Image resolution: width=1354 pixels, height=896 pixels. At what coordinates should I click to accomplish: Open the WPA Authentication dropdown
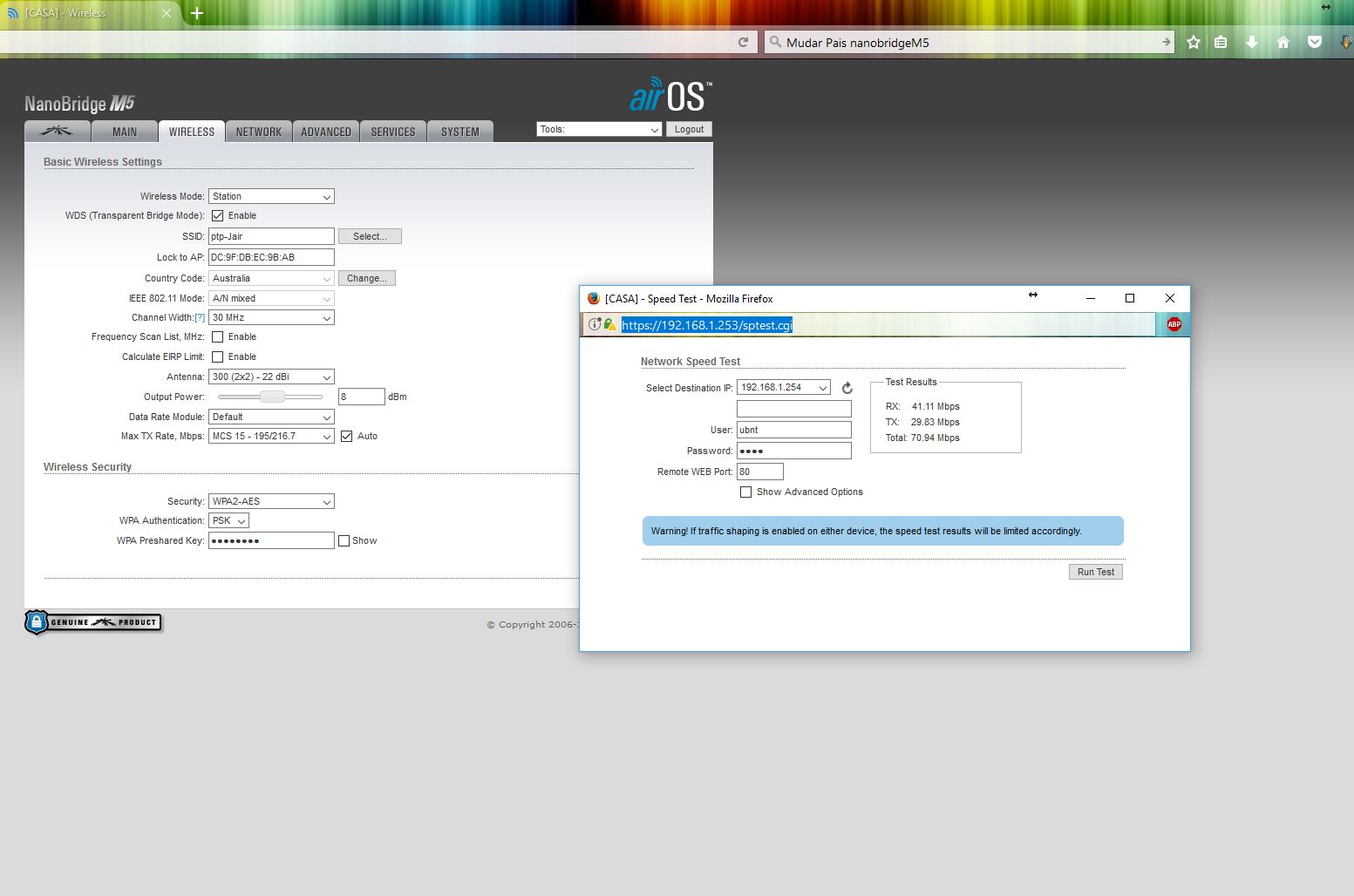point(228,520)
